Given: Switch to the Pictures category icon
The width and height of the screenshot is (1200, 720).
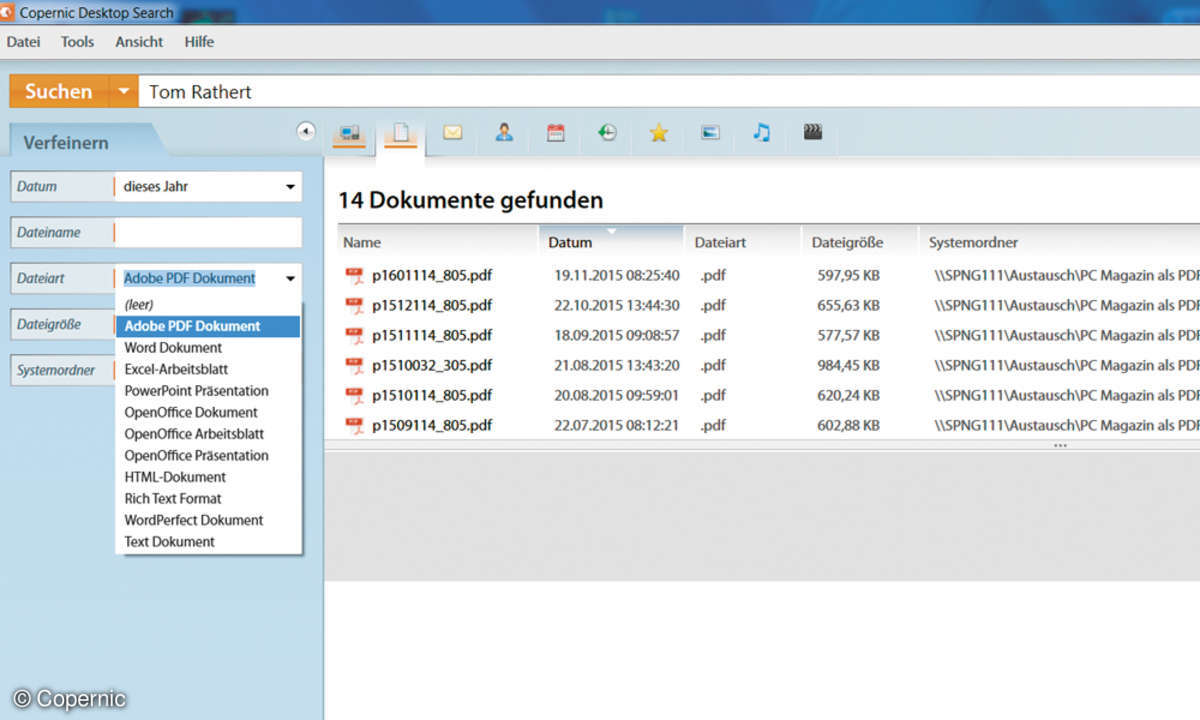Looking at the screenshot, I should [x=710, y=132].
